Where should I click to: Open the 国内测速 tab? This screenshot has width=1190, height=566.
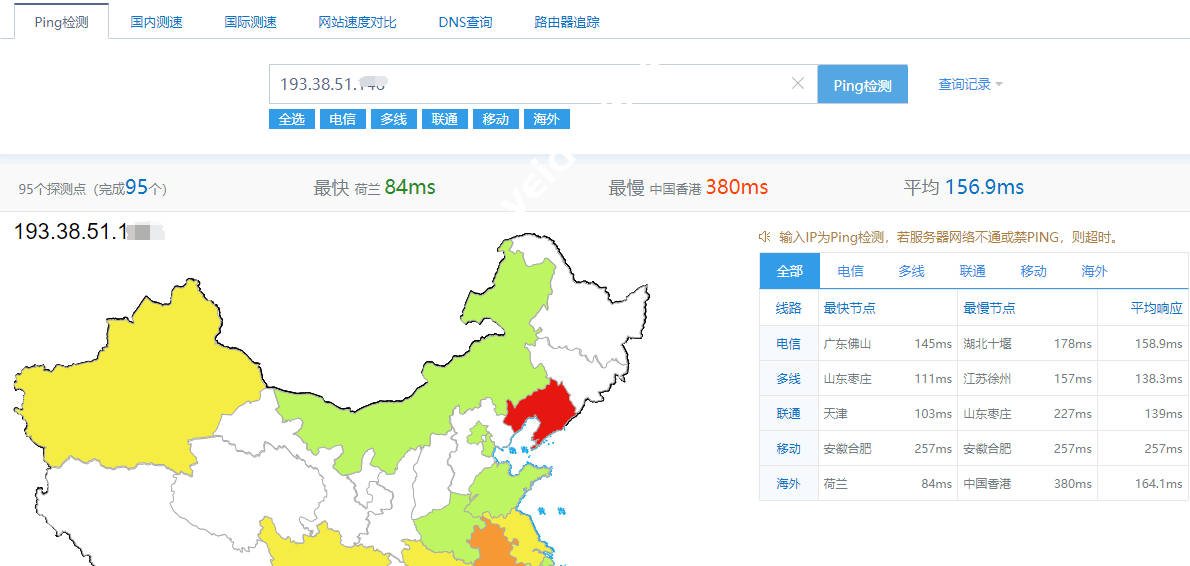pyautogui.click(x=156, y=22)
